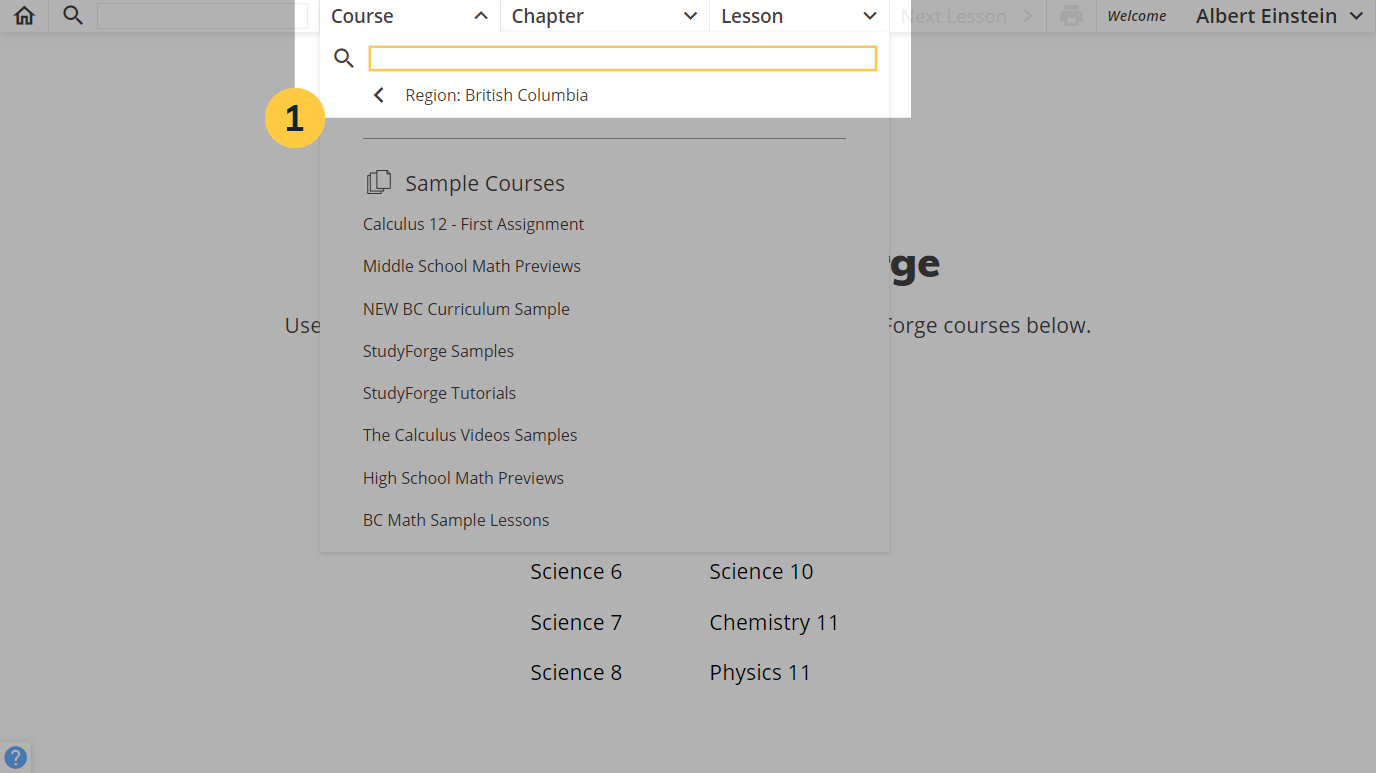Click the home icon in the toolbar
This screenshot has width=1376, height=773.
coord(23,15)
